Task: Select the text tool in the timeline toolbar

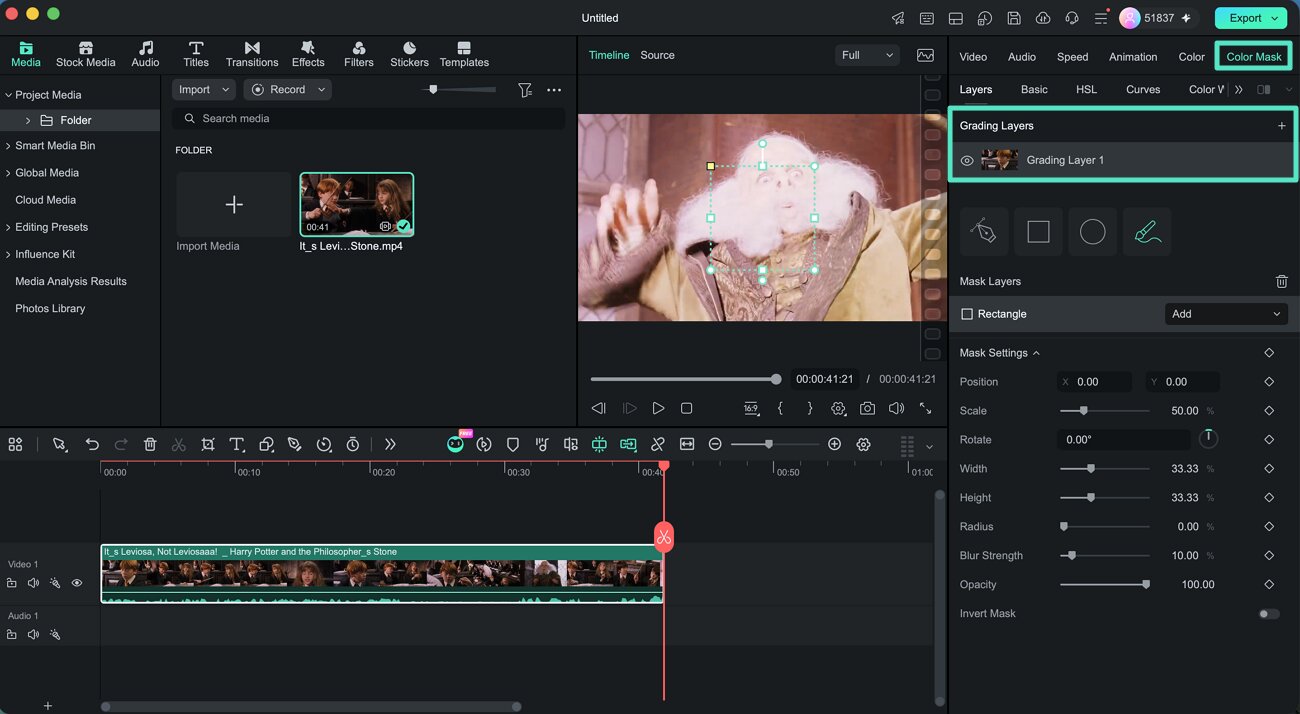Action: pyautogui.click(x=237, y=444)
